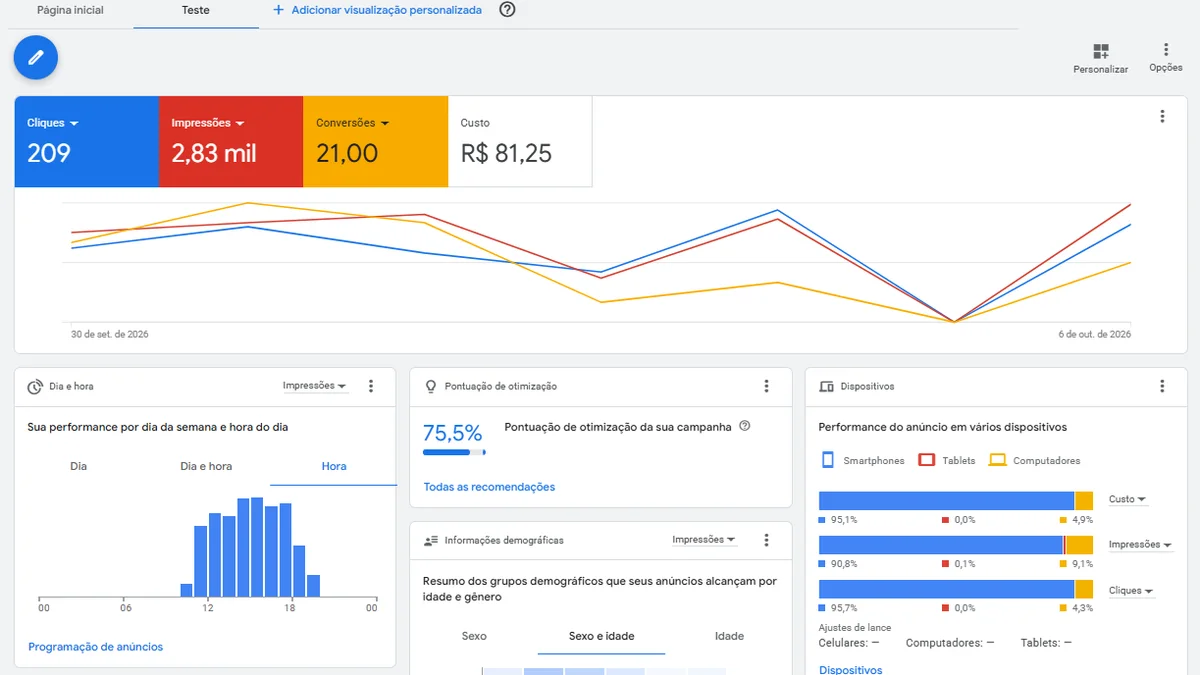Click the Tablets legend icon
This screenshot has width=1200, height=675.
(x=926, y=460)
